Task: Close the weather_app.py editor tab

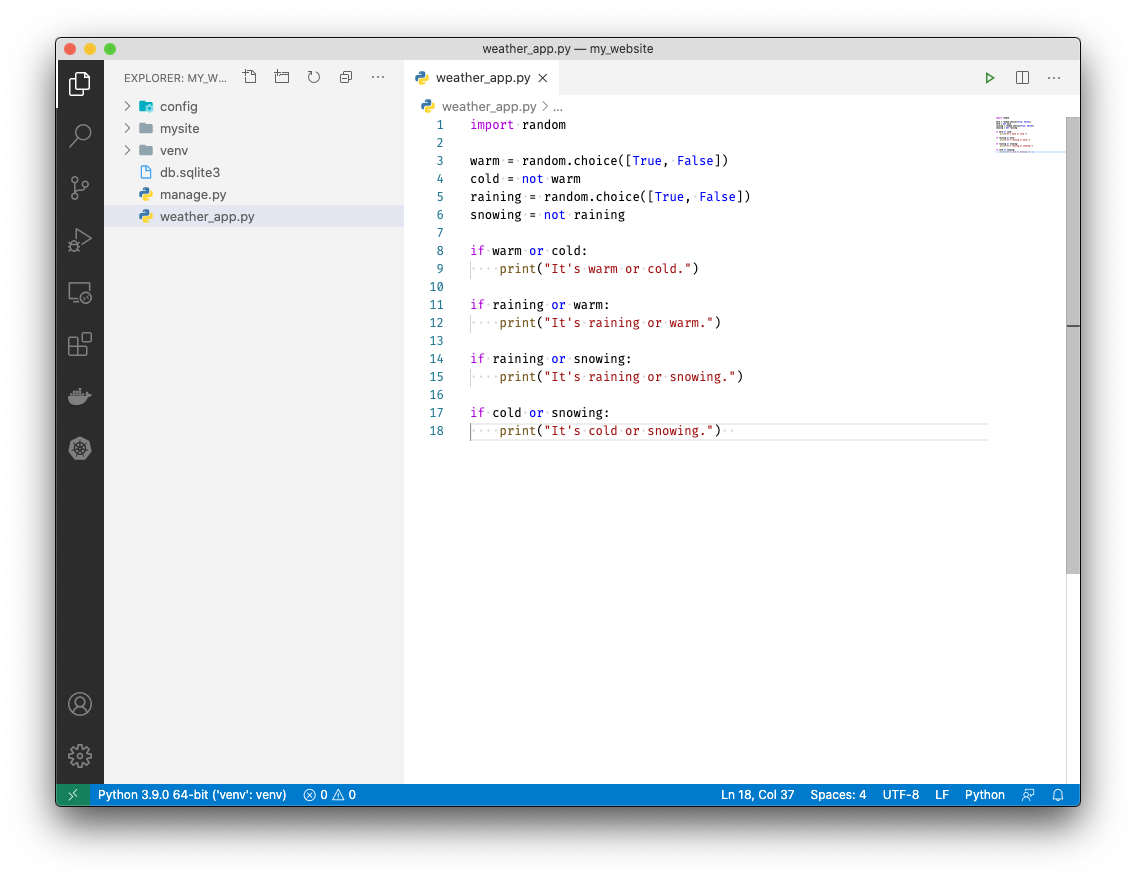Action: [x=543, y=78]
